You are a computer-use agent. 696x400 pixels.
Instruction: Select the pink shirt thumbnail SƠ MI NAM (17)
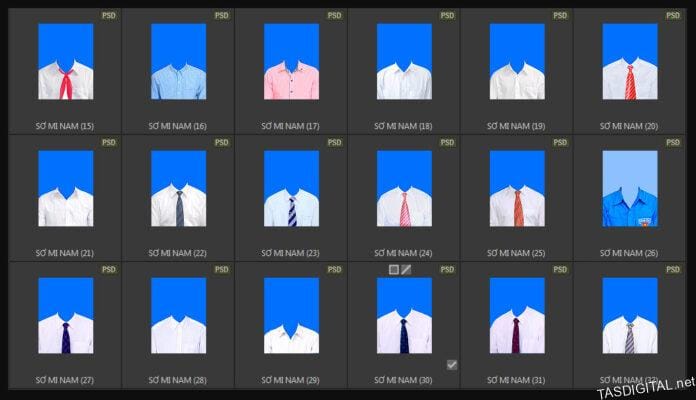pos(291,62)
